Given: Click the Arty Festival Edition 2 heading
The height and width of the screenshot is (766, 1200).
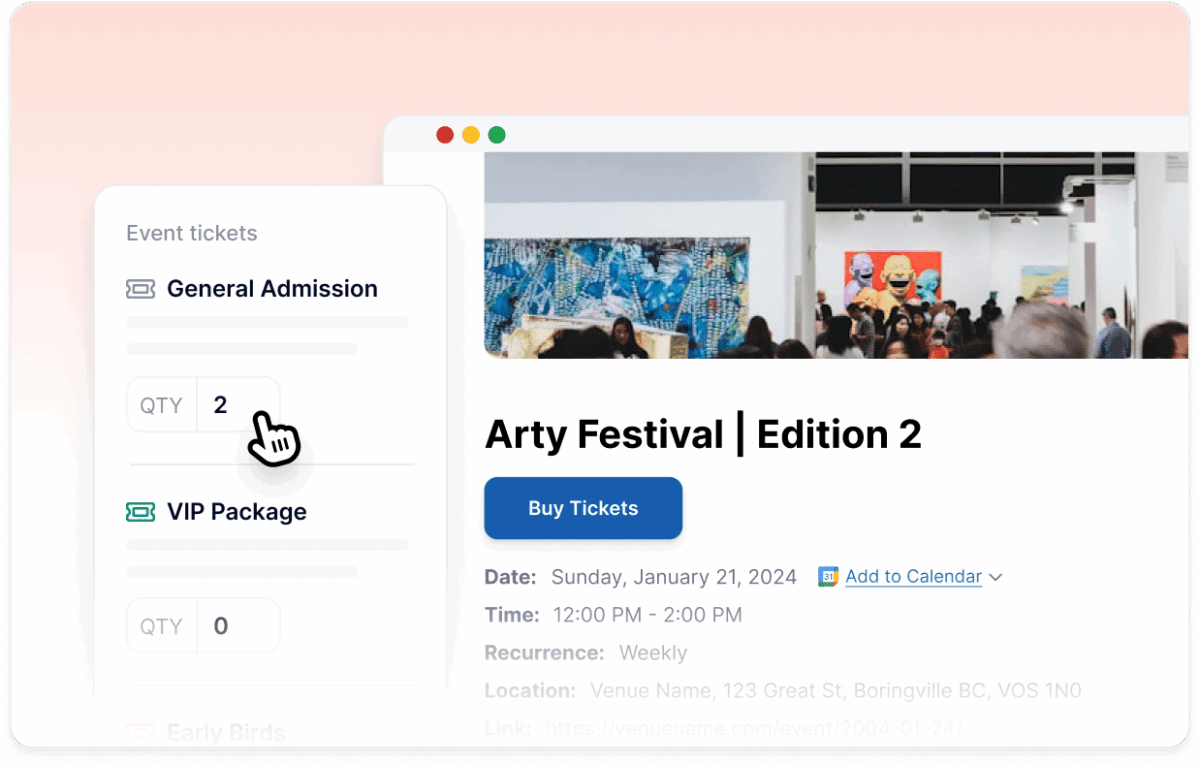Looking at the screenshot, I should [703, 435].
